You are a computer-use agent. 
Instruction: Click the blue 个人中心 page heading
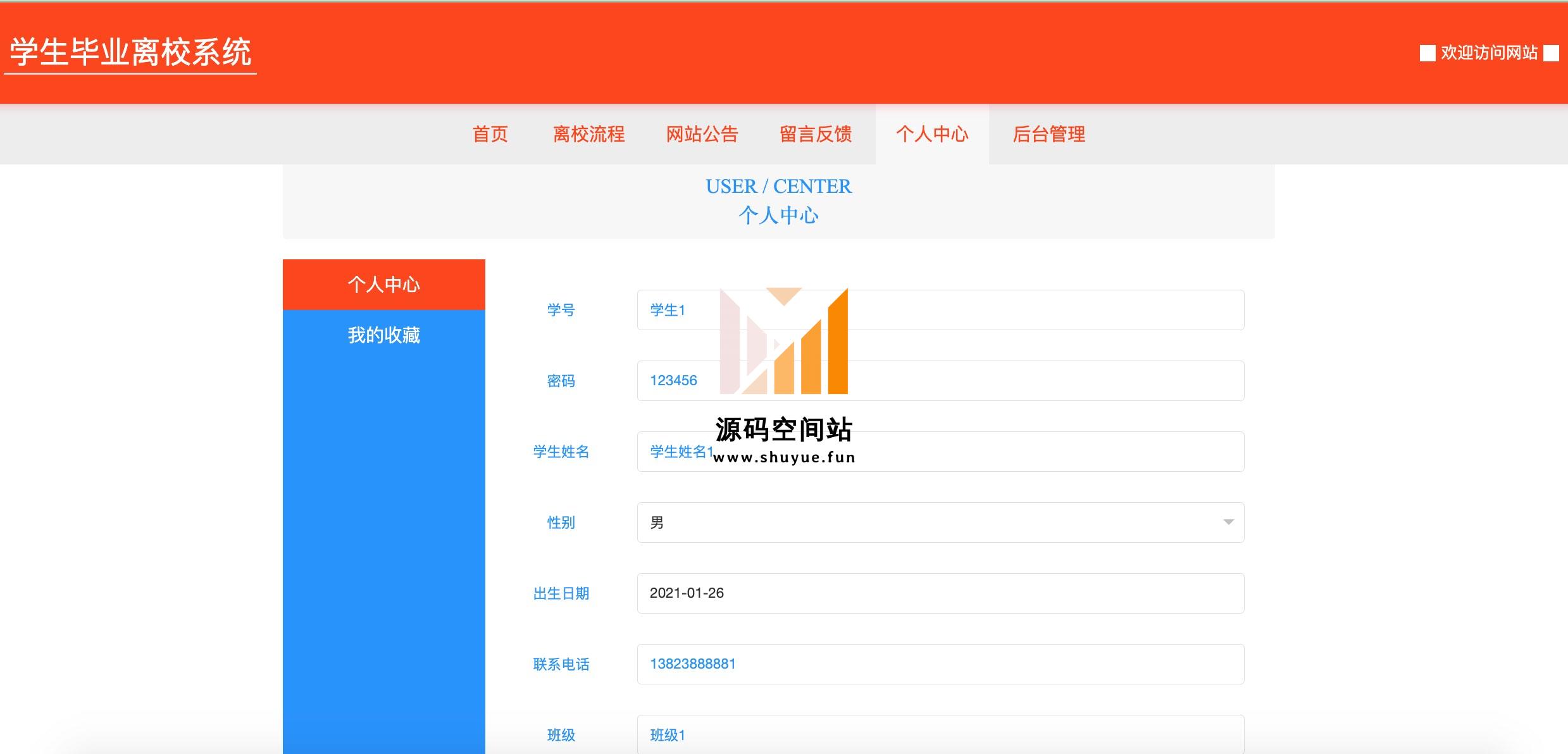(778, 215)
